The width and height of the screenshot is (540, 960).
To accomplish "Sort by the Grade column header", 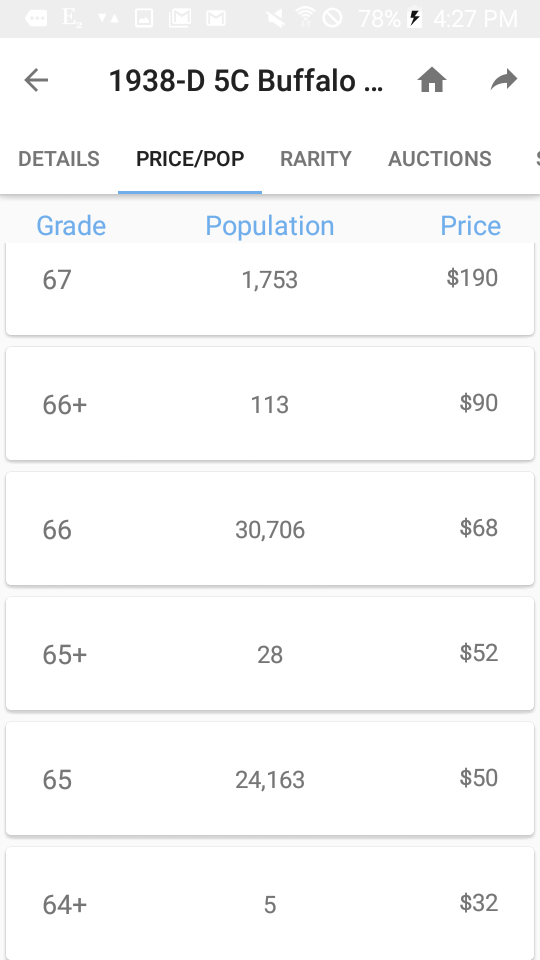I will [71, 226].
